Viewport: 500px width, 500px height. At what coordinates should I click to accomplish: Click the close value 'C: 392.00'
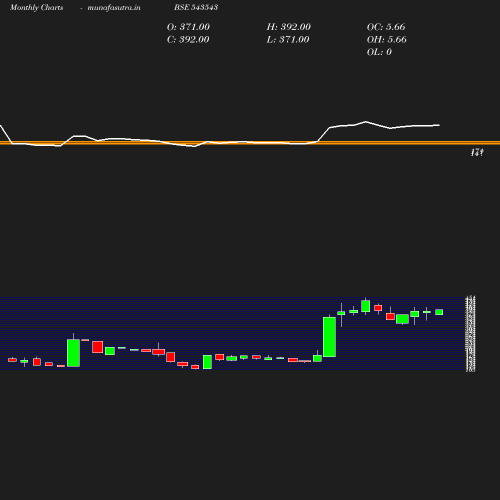[188, 40]
